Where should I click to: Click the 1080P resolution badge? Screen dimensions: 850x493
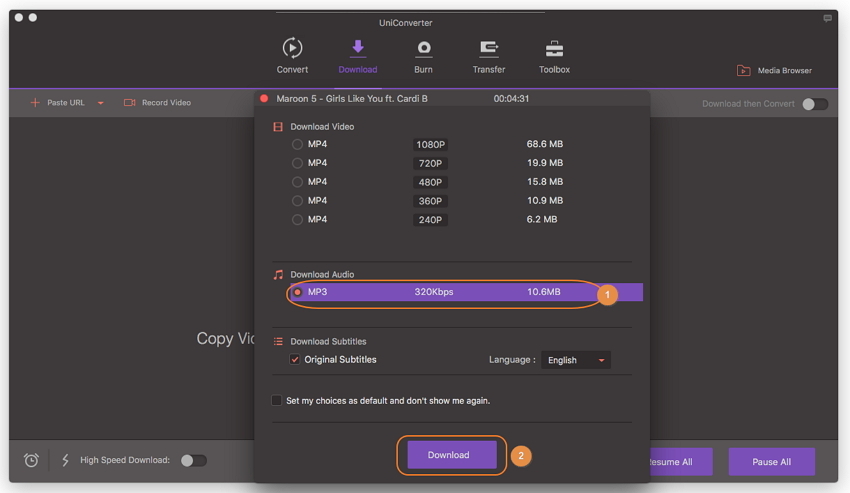click(430, 145)
